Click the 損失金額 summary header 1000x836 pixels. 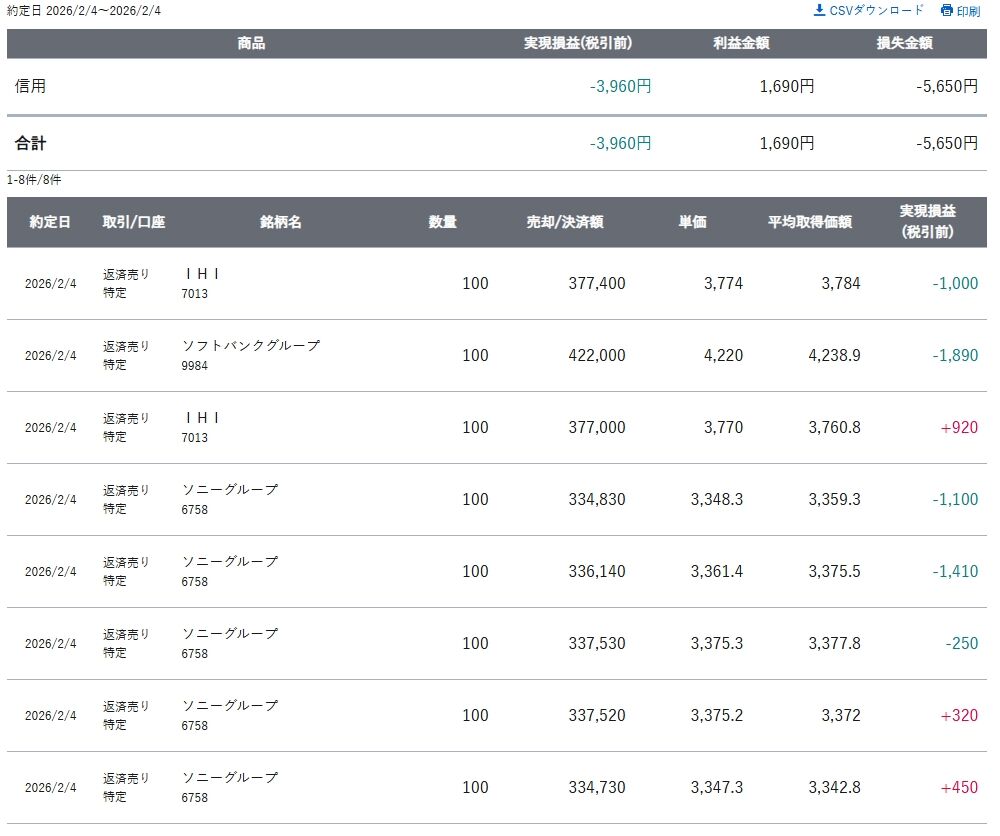[x=904, y=44]
